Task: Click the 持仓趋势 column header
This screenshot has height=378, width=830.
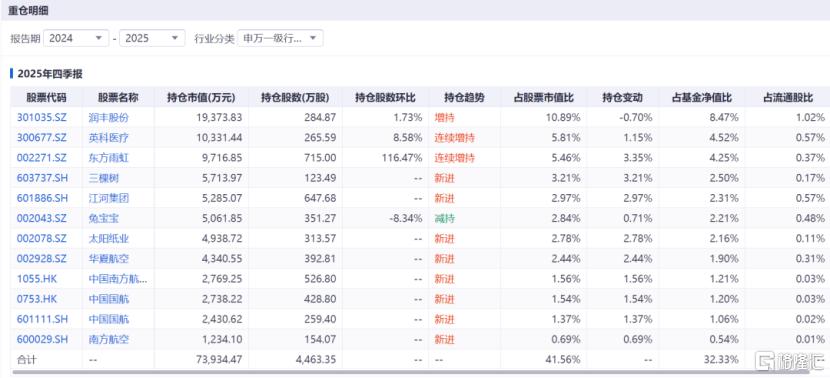Action: pyautogui.click(x=464, y=98)
